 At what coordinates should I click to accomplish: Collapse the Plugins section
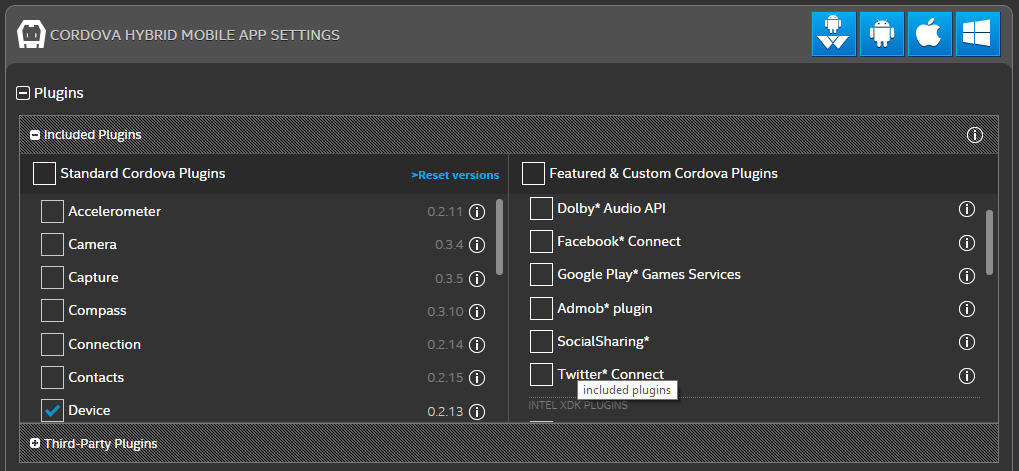[23, 94]
